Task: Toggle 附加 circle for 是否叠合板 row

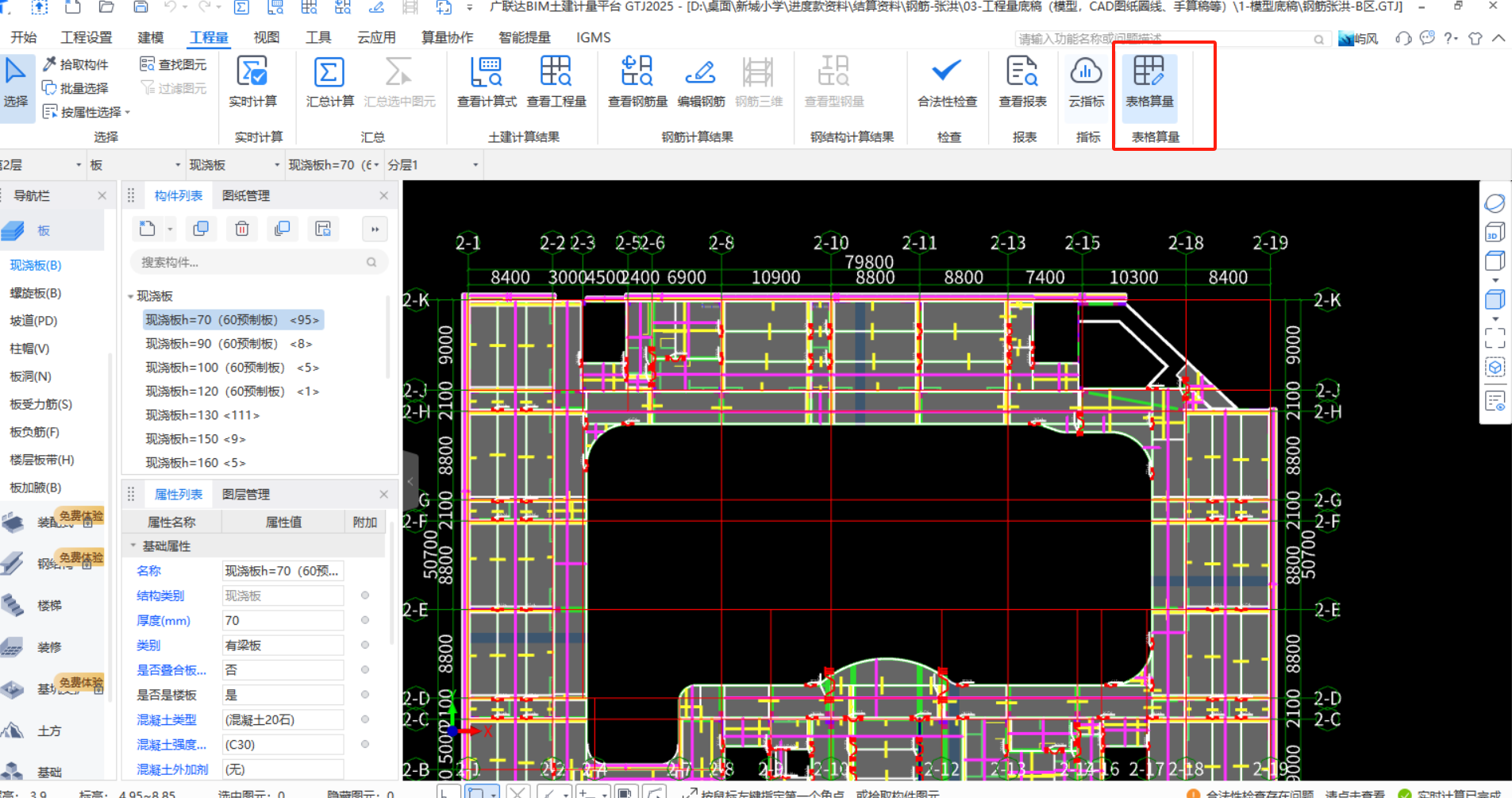Action: click(x=365, y=669)
